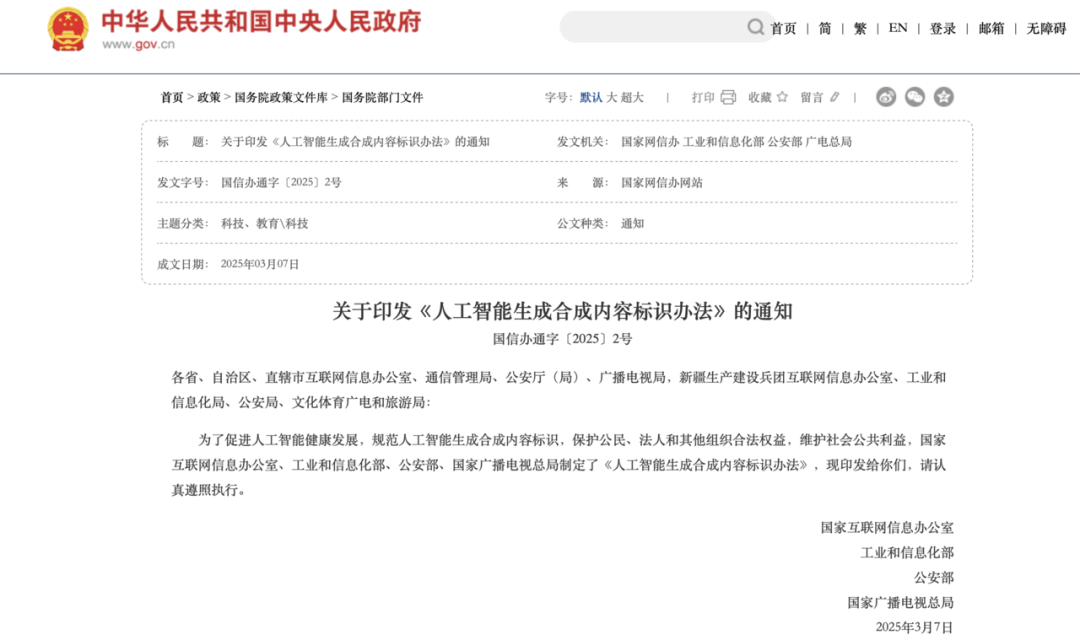The image size is (1080, 640).
Task: Click the favorite (收藏) star icon
Action: (x=782, y=97)
